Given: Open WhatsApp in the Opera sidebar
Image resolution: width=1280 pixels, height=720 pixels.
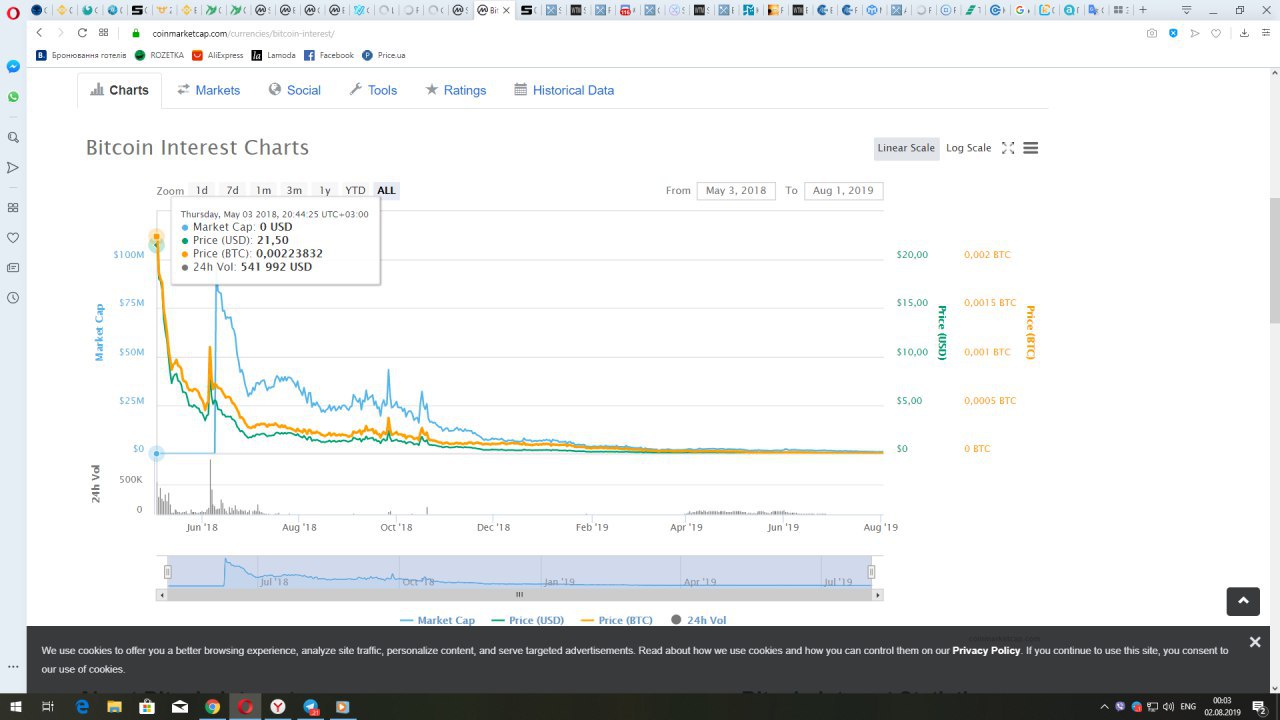Looking at the screenshot, I should coord(13,97).
